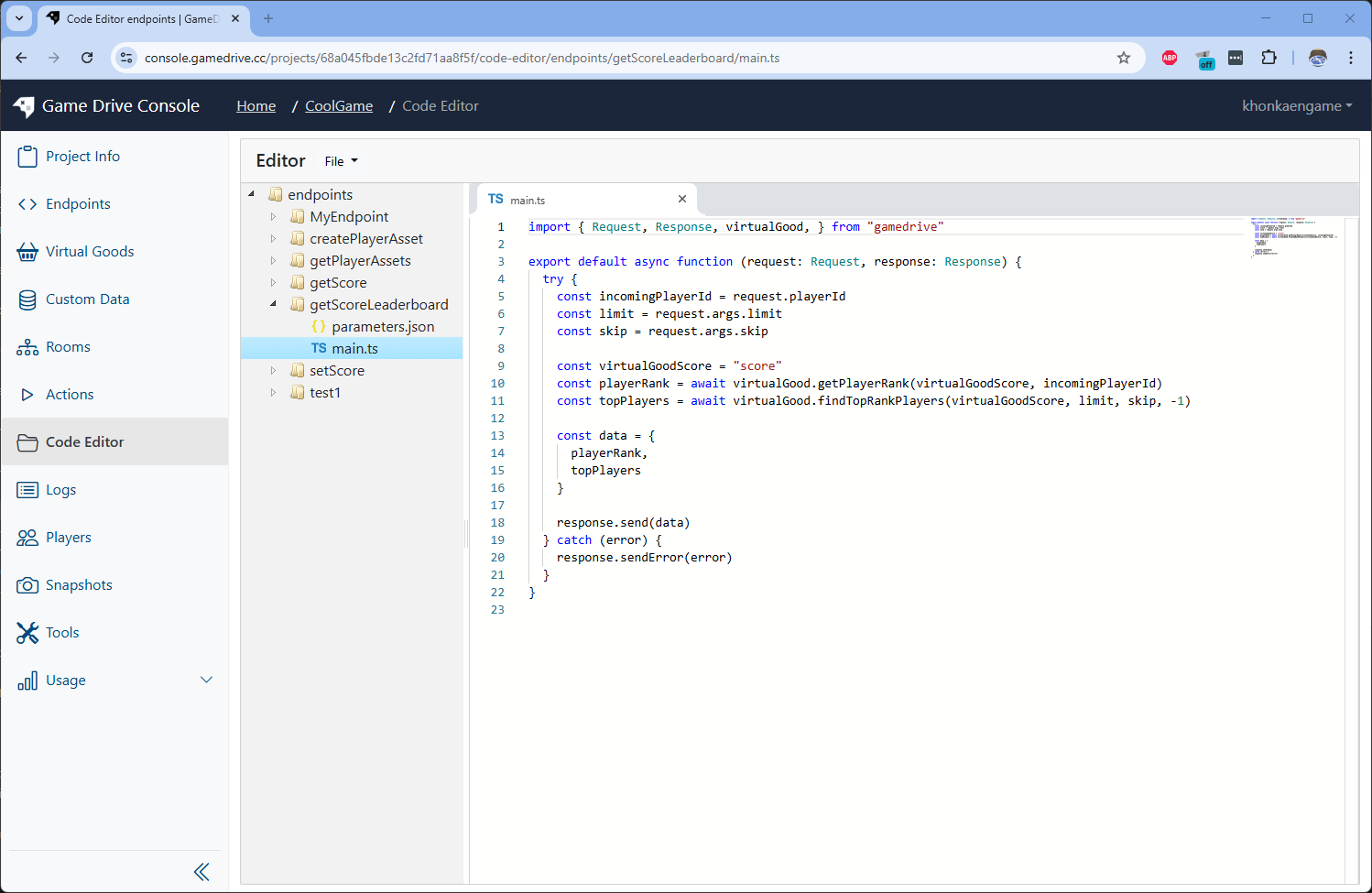The image size is (1372, 893).
Task: Switch to the main.ts tab
Action: point(527,199)
